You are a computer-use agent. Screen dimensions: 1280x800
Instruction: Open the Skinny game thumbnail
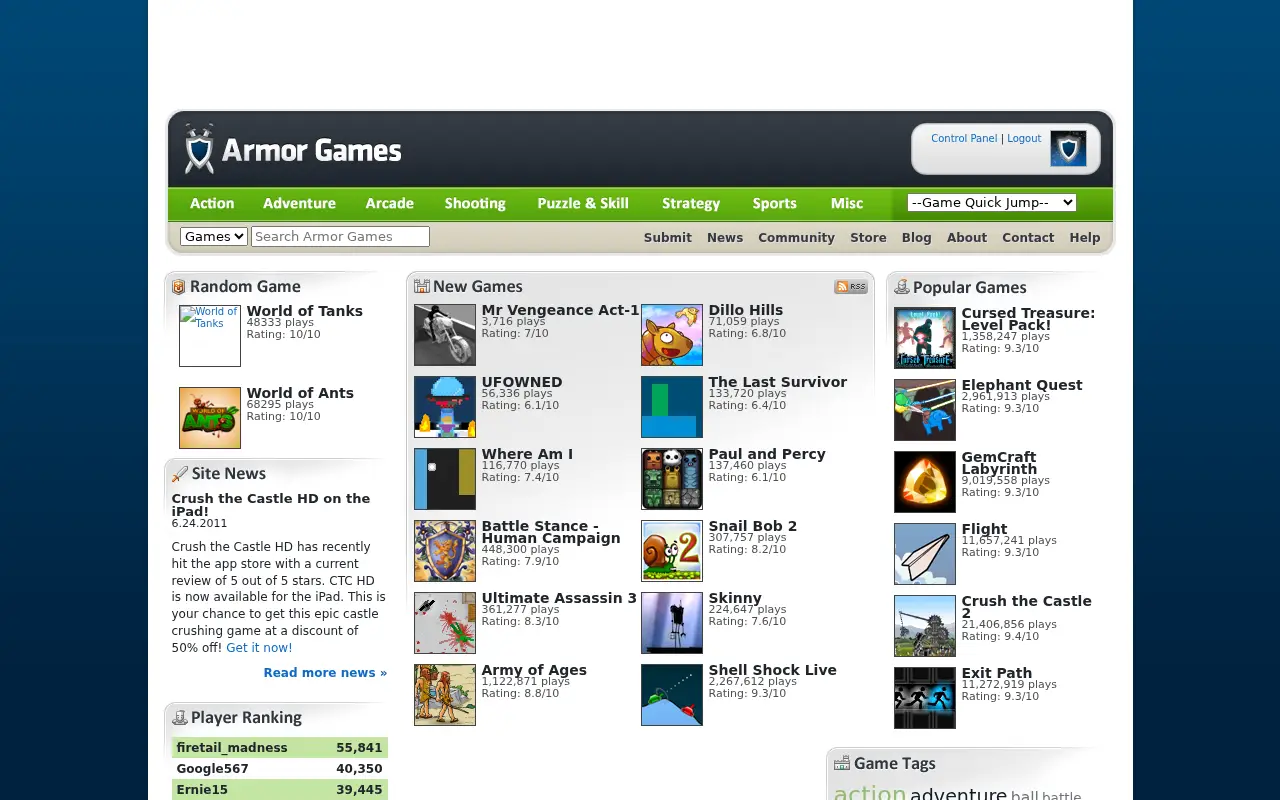(x=672, y=623)
